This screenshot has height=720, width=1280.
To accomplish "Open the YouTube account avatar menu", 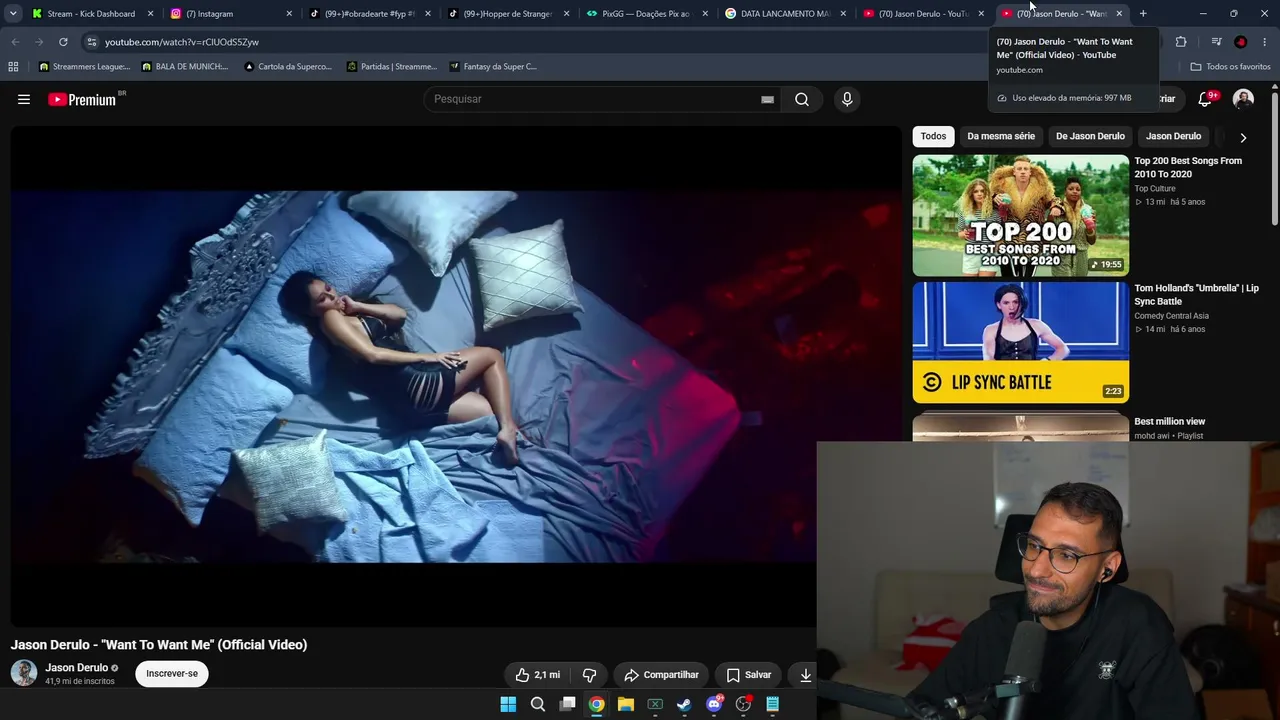I will 1243,99.
